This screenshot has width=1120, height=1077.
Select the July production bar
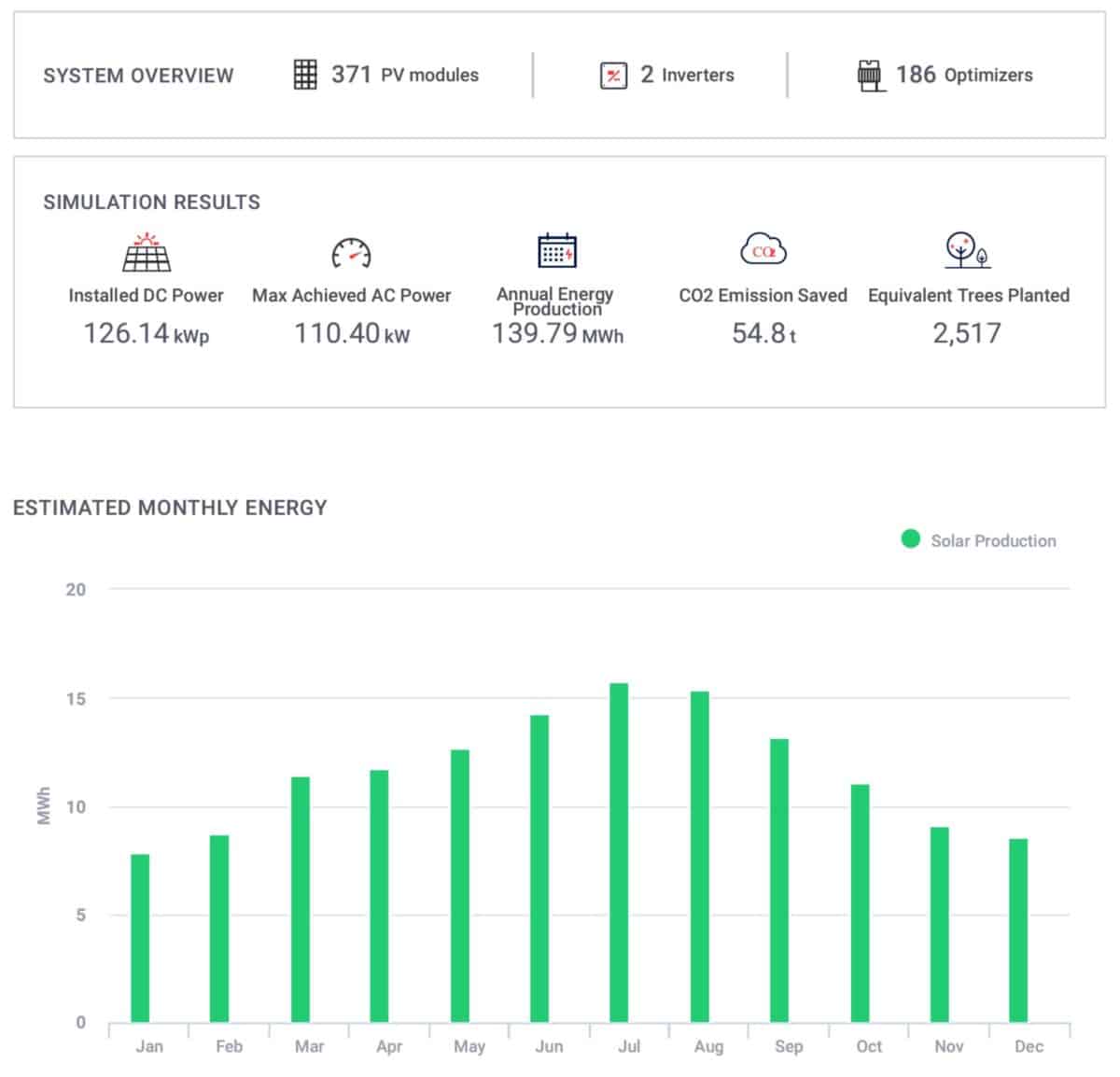(619, 853)
